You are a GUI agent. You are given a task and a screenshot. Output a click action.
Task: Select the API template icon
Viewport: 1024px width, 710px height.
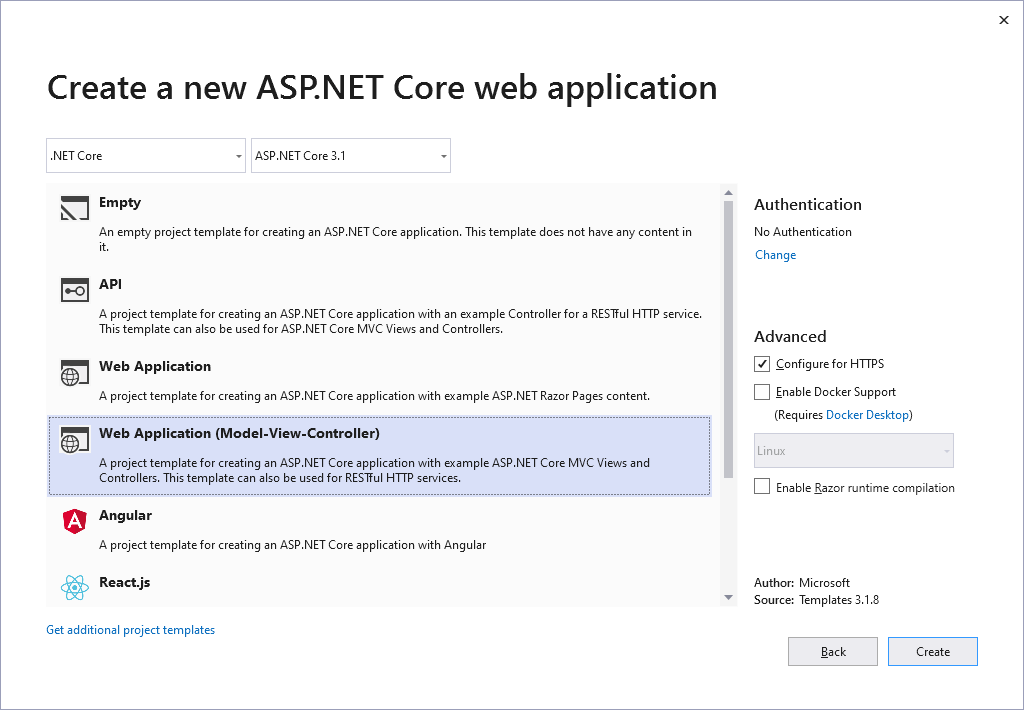coord(75,291)
